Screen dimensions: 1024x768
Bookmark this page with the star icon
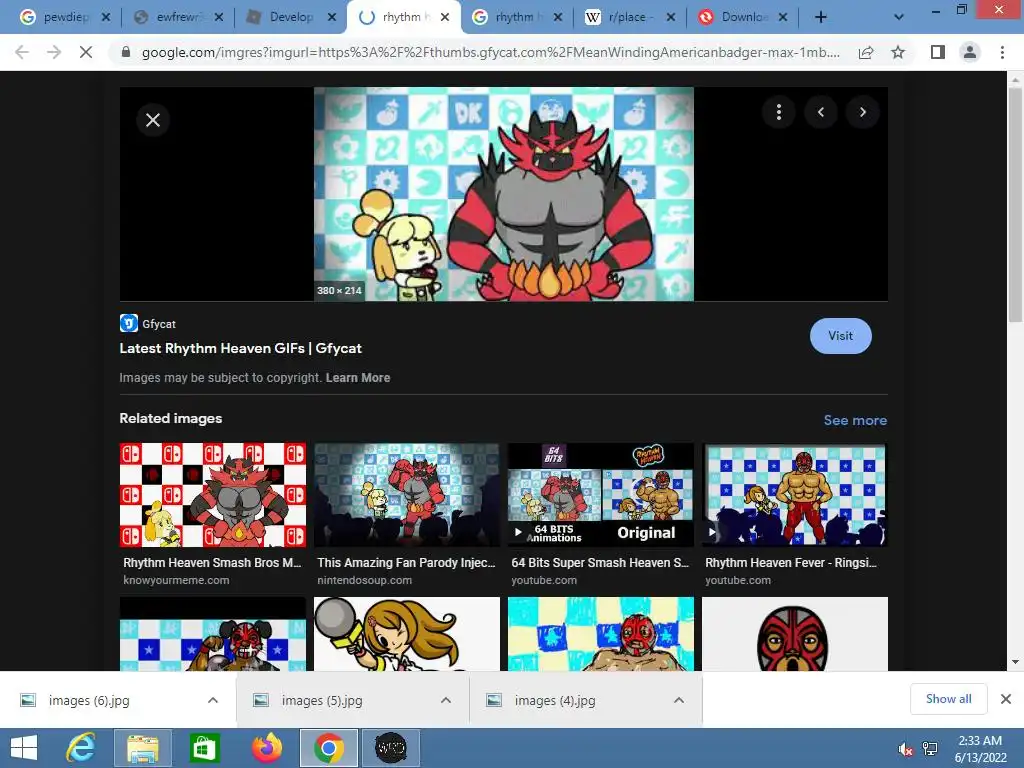[x=898, y=52]
